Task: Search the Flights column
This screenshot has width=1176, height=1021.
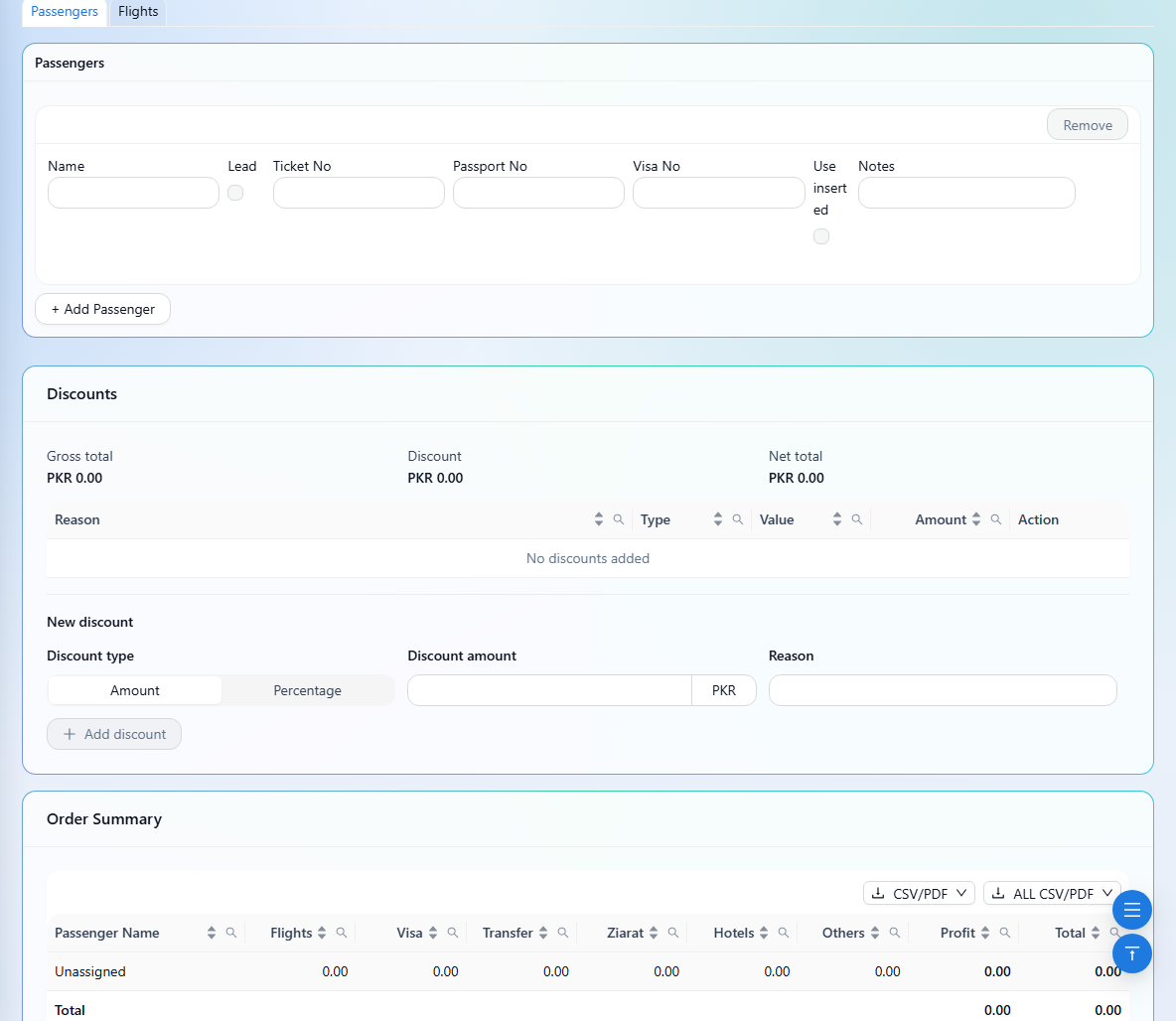Action: [x=342, y=933]
